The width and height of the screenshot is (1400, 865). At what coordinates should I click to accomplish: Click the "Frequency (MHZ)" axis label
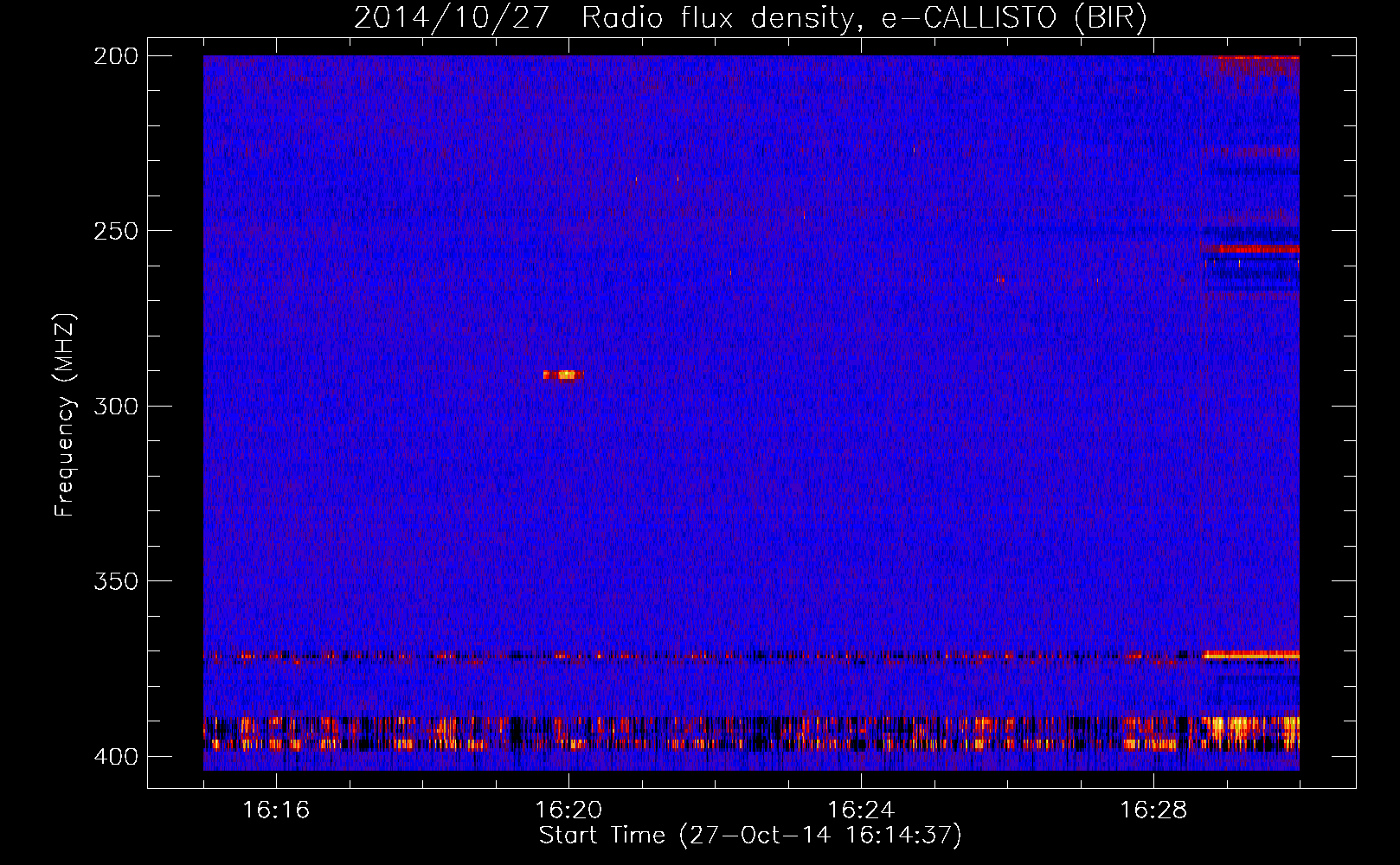tap(65, 415)
